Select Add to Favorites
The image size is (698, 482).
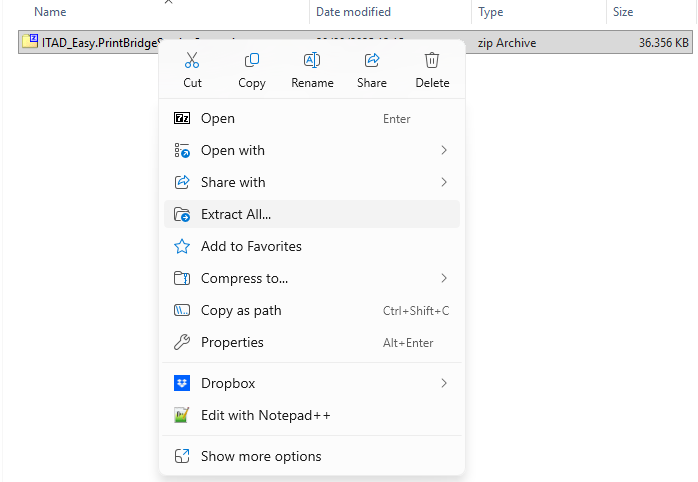pyautogui.click(x=251, y=246)
